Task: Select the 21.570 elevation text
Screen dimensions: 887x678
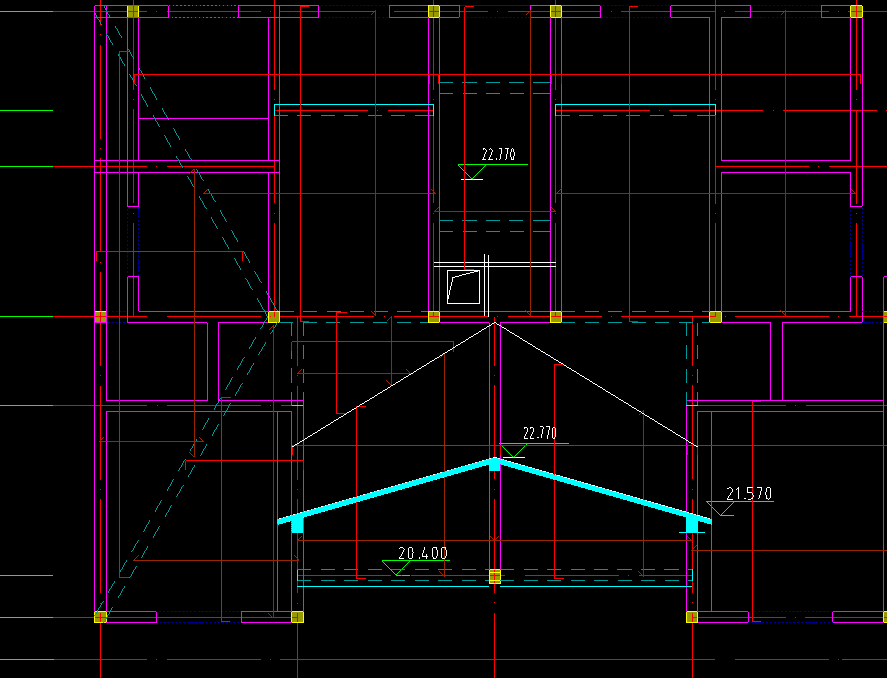Action: 749,494
